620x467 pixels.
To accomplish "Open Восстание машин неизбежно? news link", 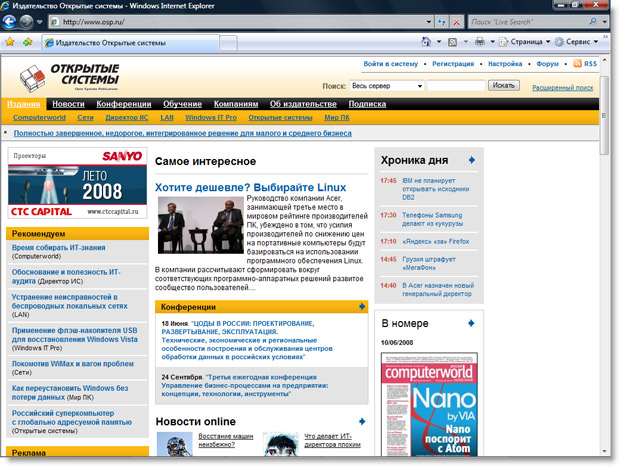I will [226, 441].
